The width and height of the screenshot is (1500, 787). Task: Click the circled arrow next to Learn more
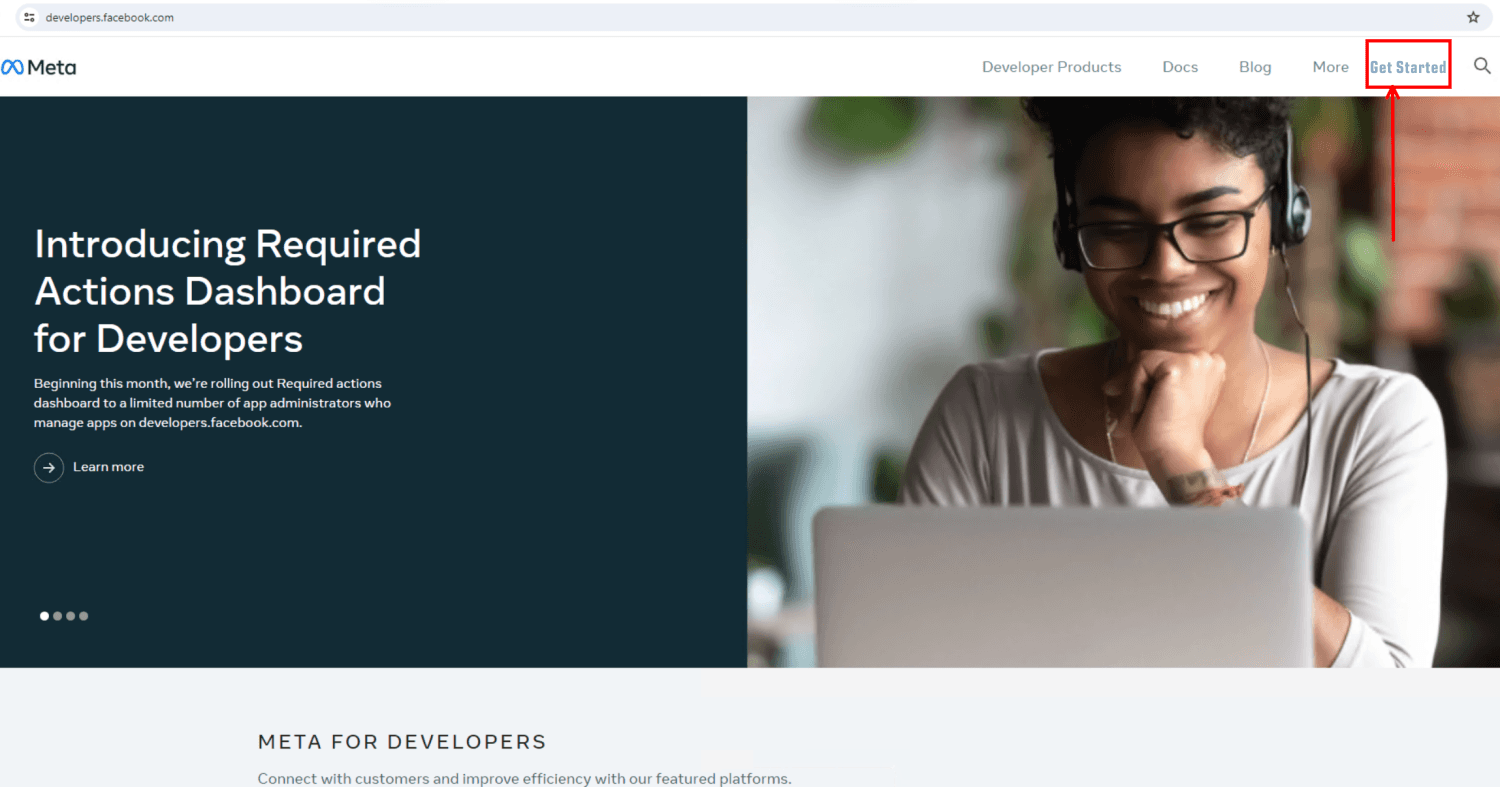[49, 467]
